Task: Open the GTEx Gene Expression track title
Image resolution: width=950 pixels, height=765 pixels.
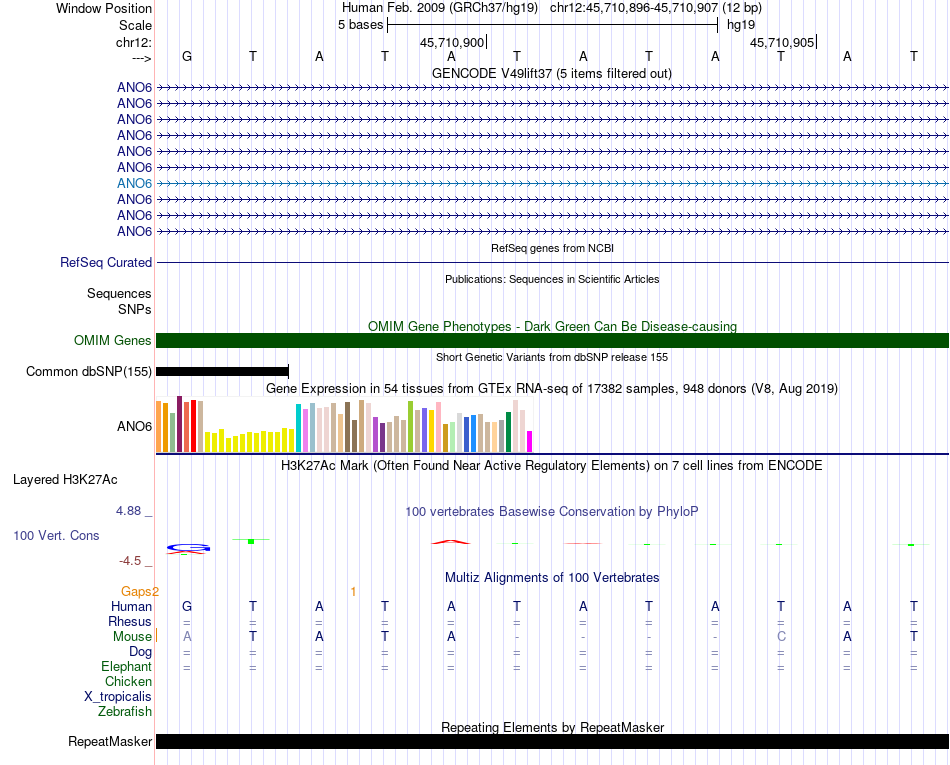Action: point(552,389)
